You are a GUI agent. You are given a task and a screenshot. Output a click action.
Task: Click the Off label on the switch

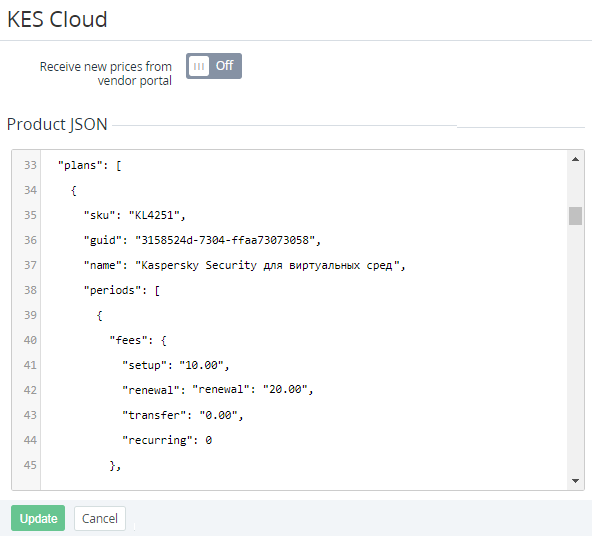[225, 66]
